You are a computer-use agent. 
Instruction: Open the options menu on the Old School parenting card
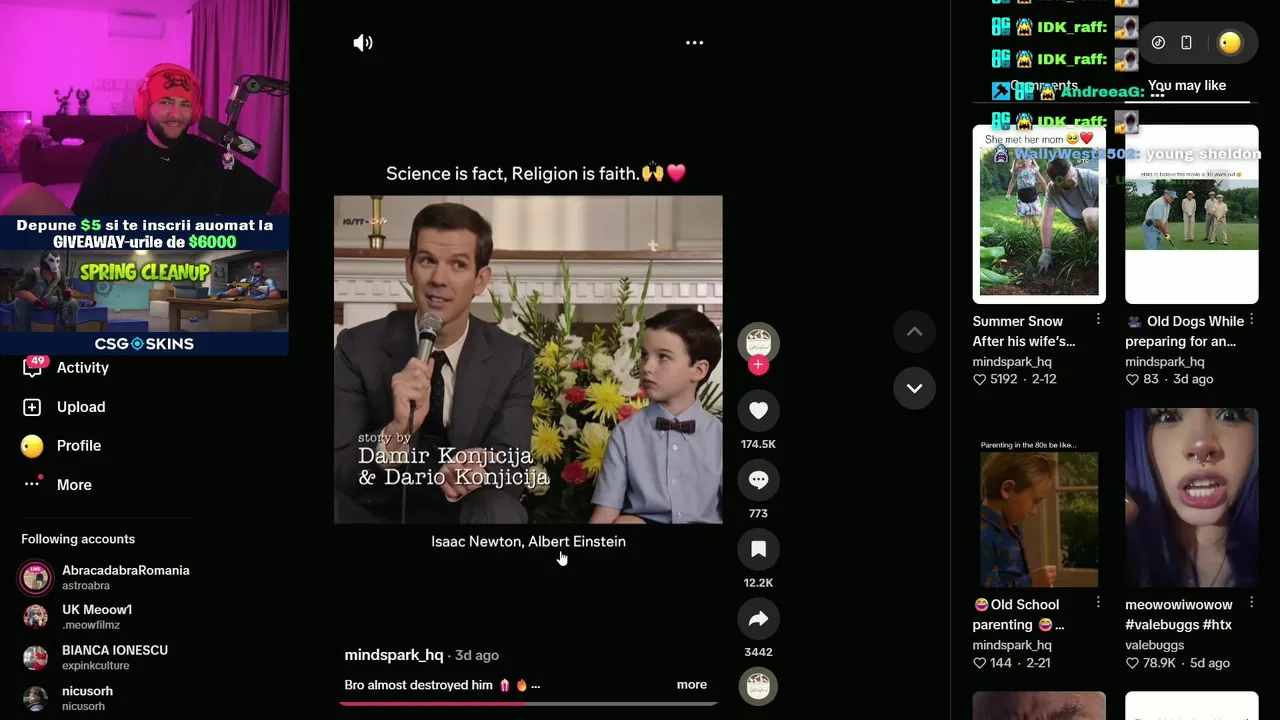(x=1098, y=602)
